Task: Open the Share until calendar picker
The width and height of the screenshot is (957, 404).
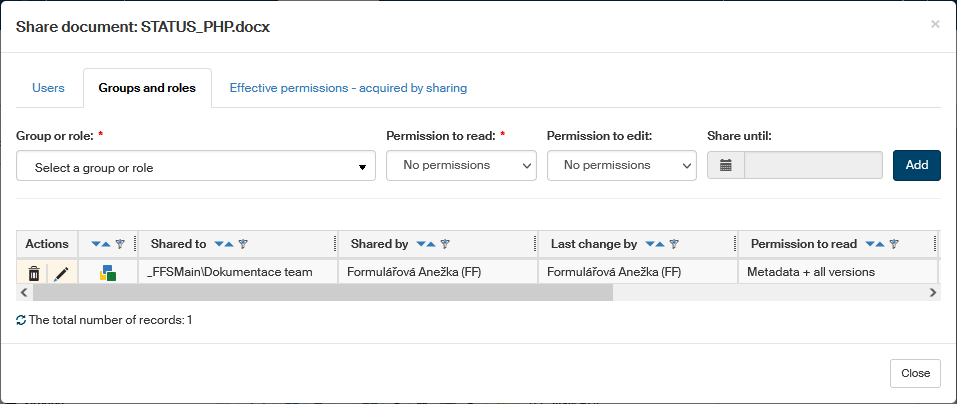Action: pos(726,165)
